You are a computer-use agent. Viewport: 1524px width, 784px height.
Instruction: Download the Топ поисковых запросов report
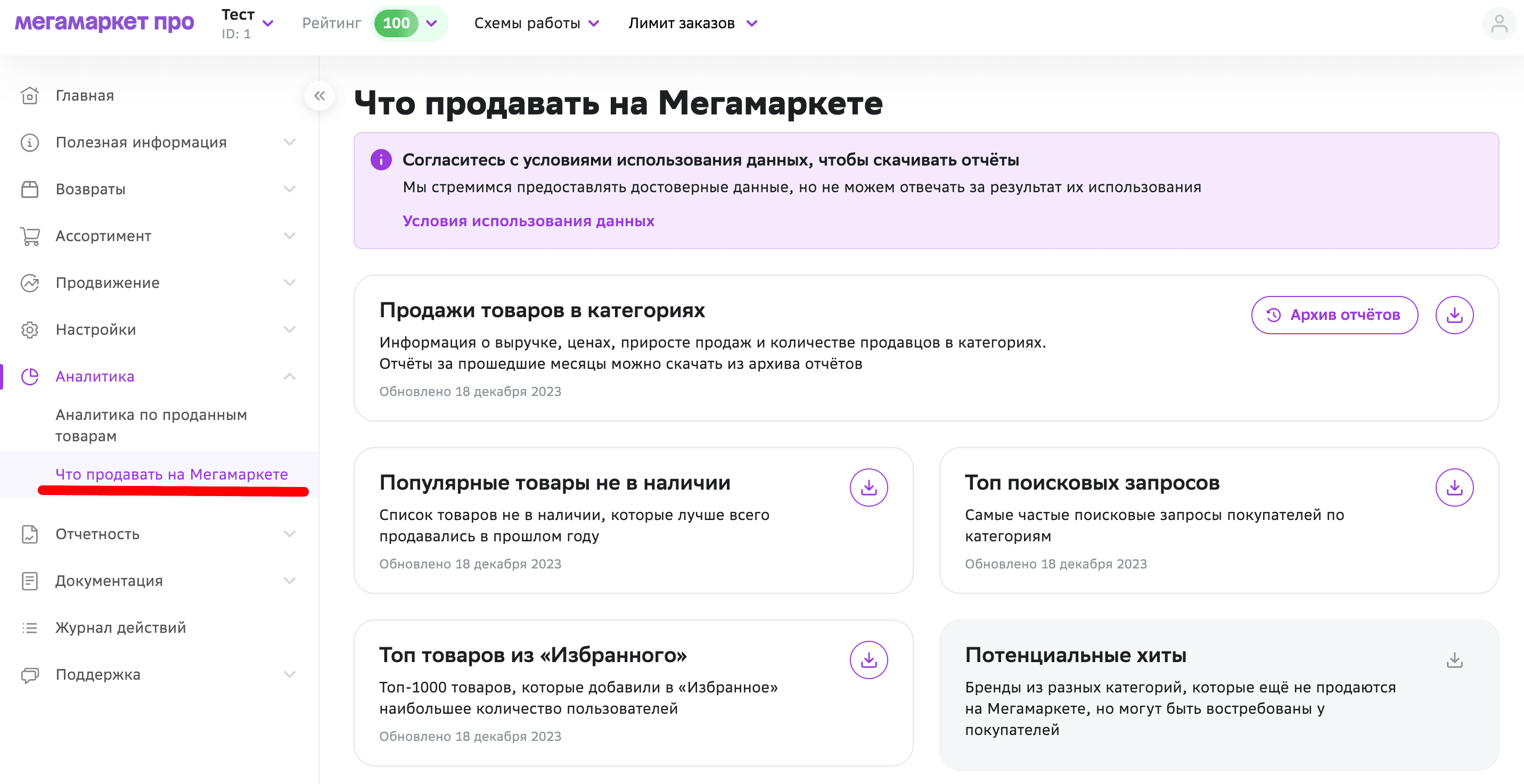click(x=1454, y=487)
